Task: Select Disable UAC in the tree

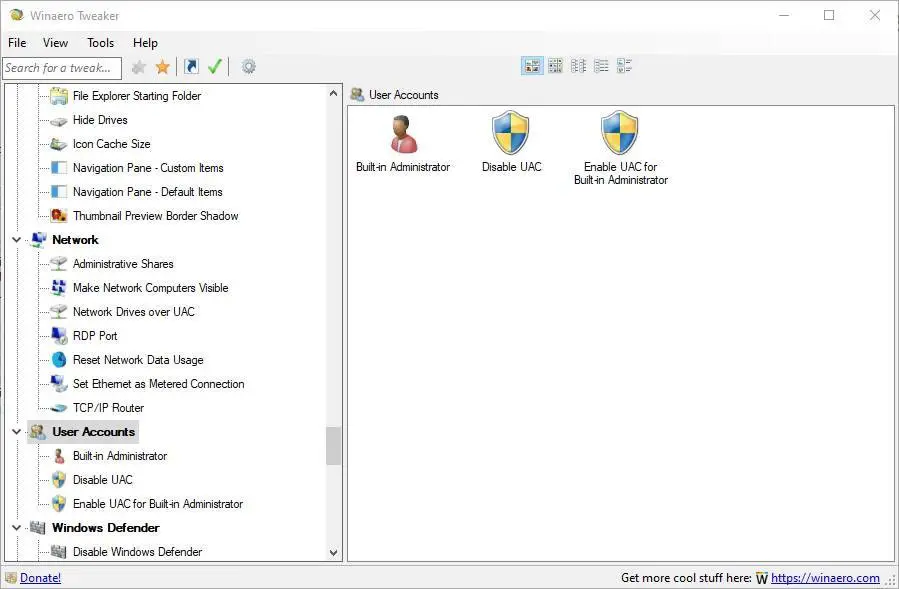Action: click(x=102, y=480)
